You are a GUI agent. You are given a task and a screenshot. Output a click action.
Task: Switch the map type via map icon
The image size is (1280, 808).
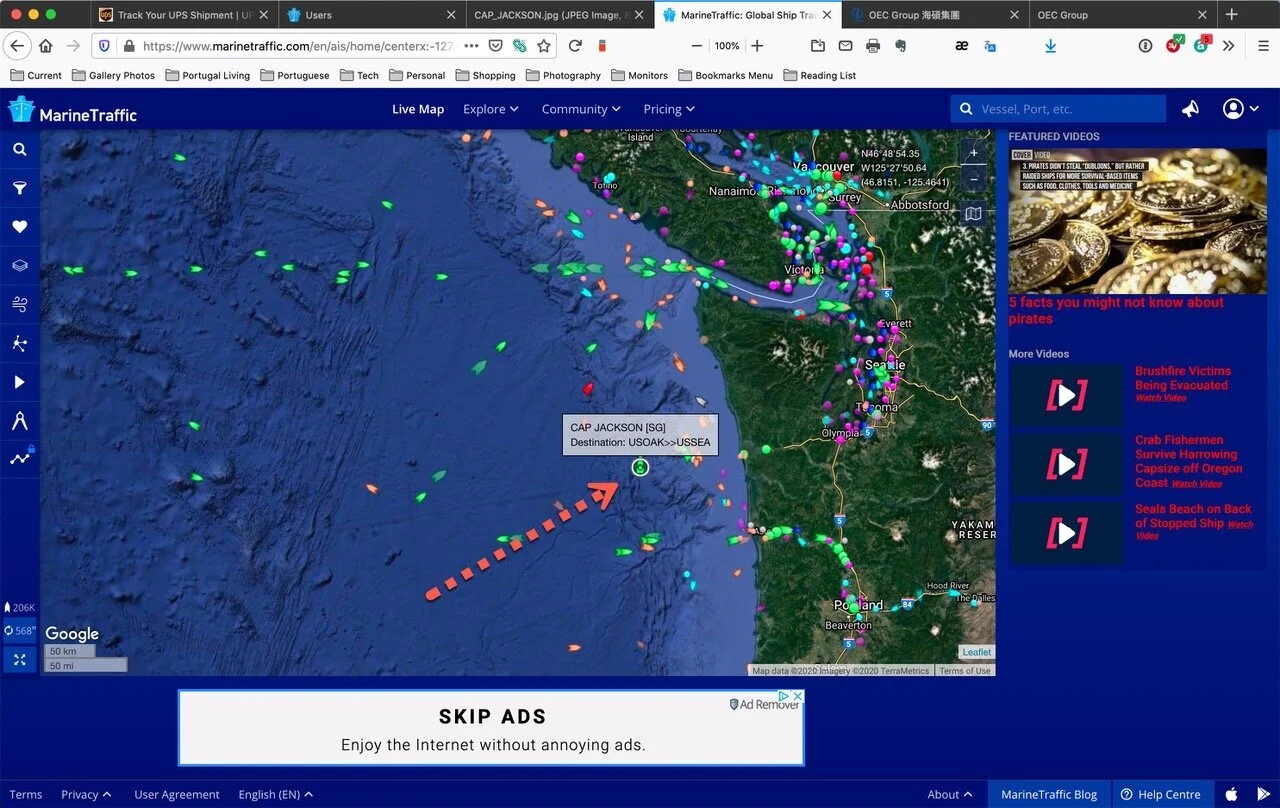[974, 213]
